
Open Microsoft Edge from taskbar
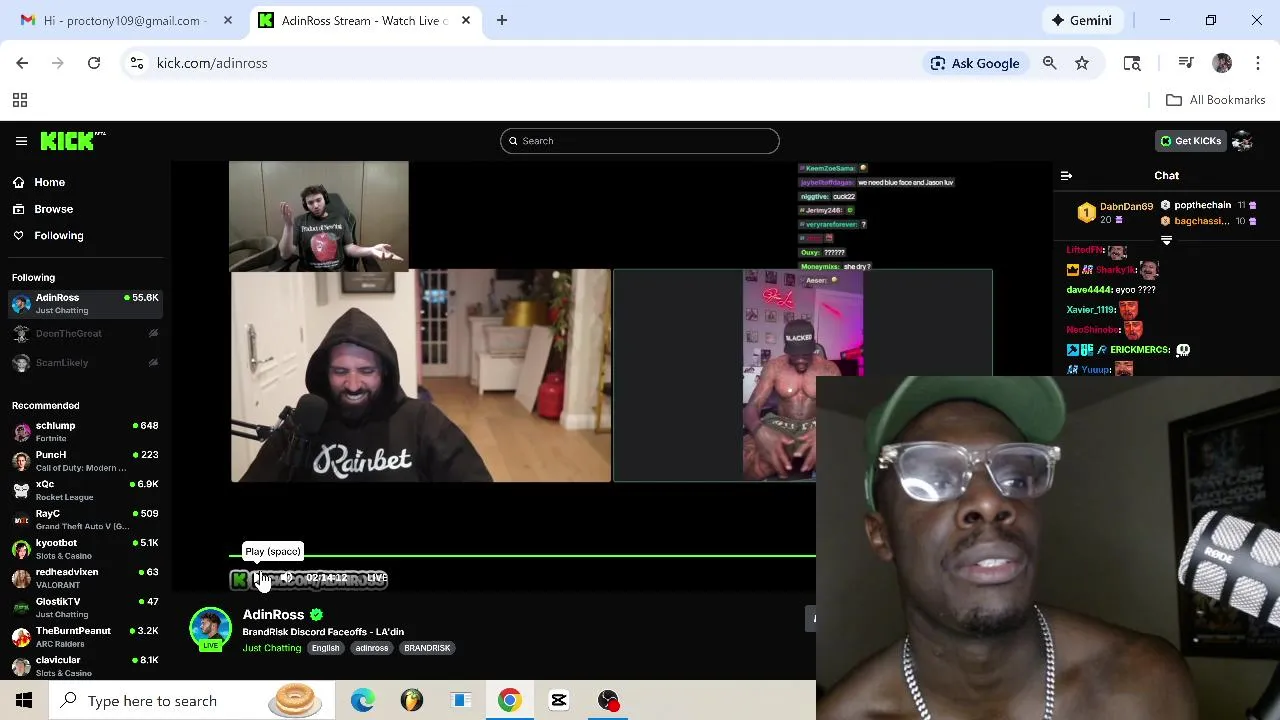pyautogui.click(x=362, y=700)
